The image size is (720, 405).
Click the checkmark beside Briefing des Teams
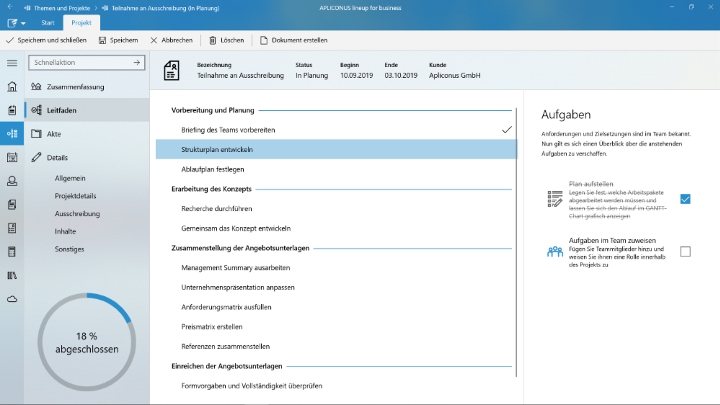coord(506,130)
